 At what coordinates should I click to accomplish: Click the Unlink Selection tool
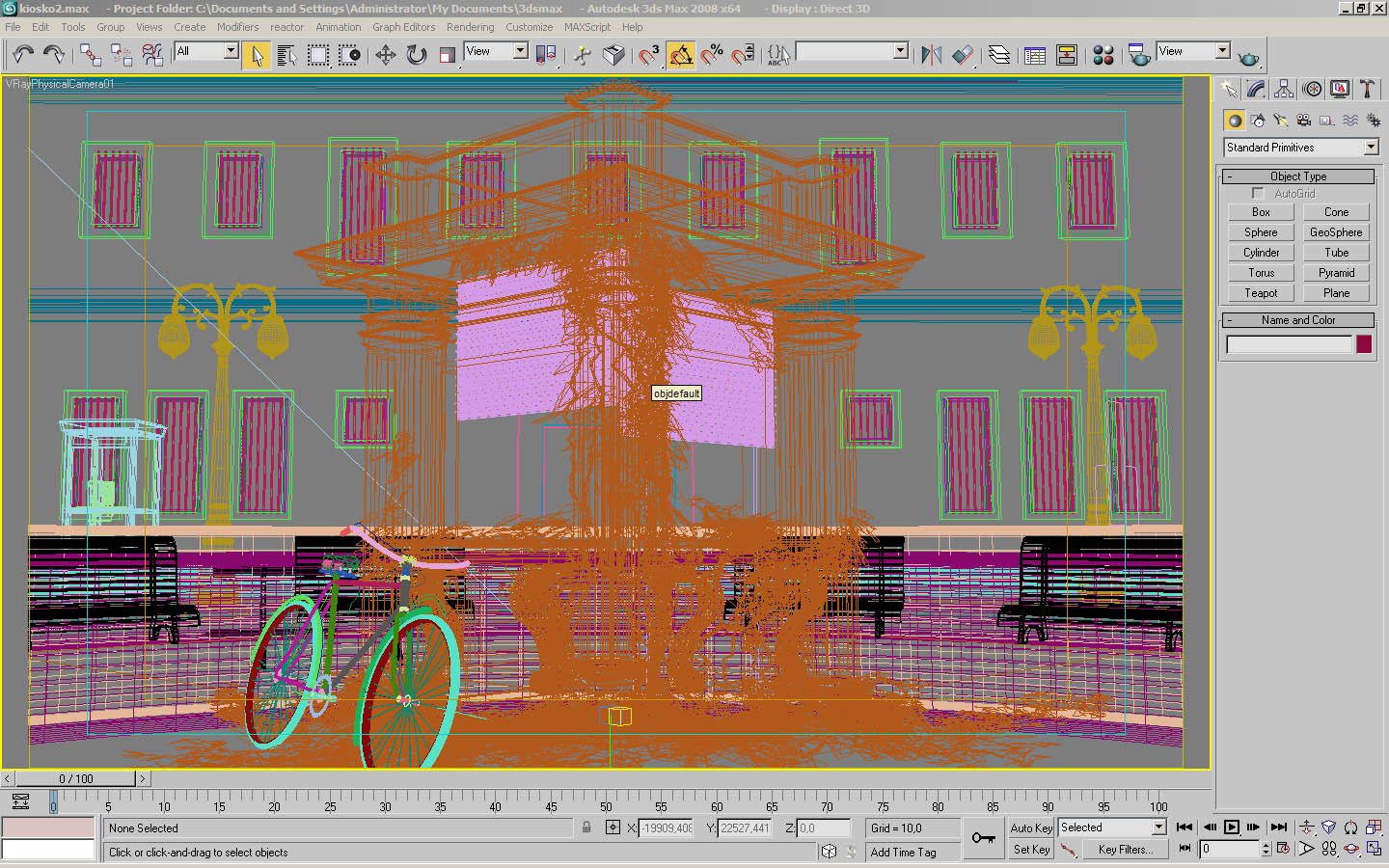click(122, 55)
